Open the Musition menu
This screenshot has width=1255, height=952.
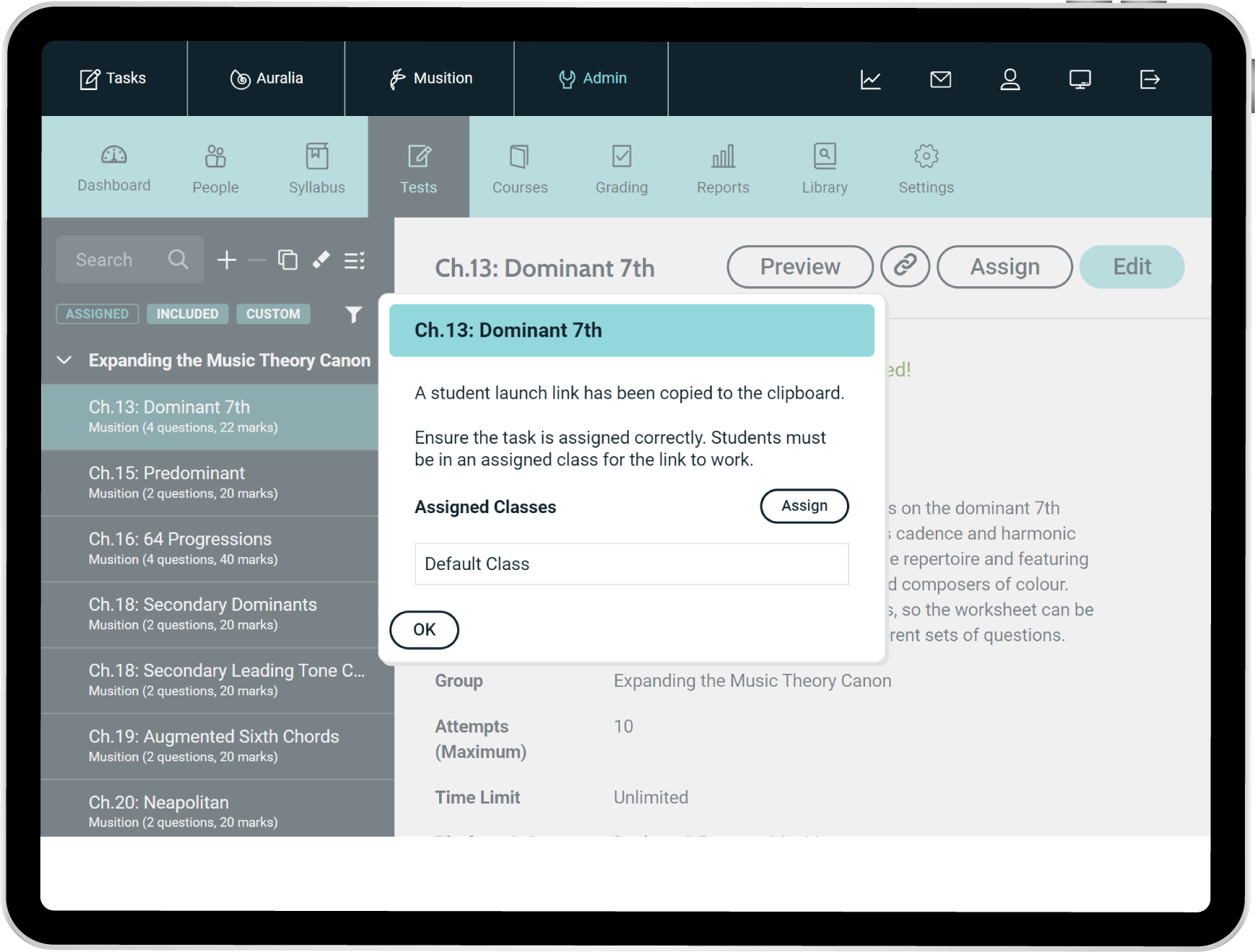(x=430, y=79)
